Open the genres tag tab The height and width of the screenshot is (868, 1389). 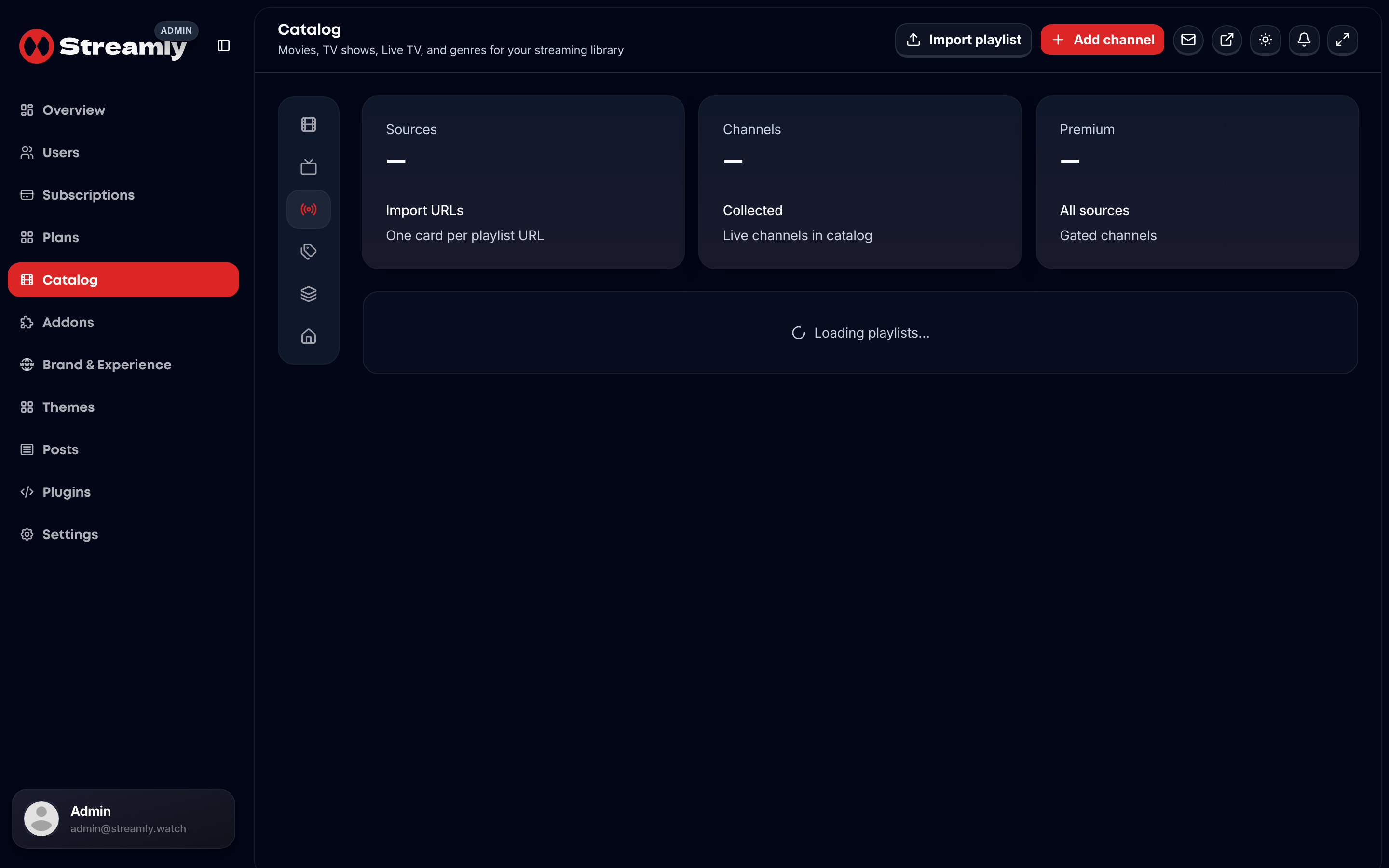pyautogui.click(x=309, y=251)
